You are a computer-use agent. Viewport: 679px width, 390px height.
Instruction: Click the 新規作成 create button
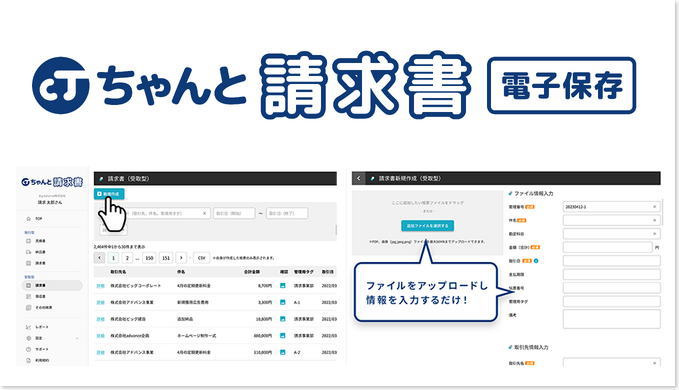click(109, 194)
